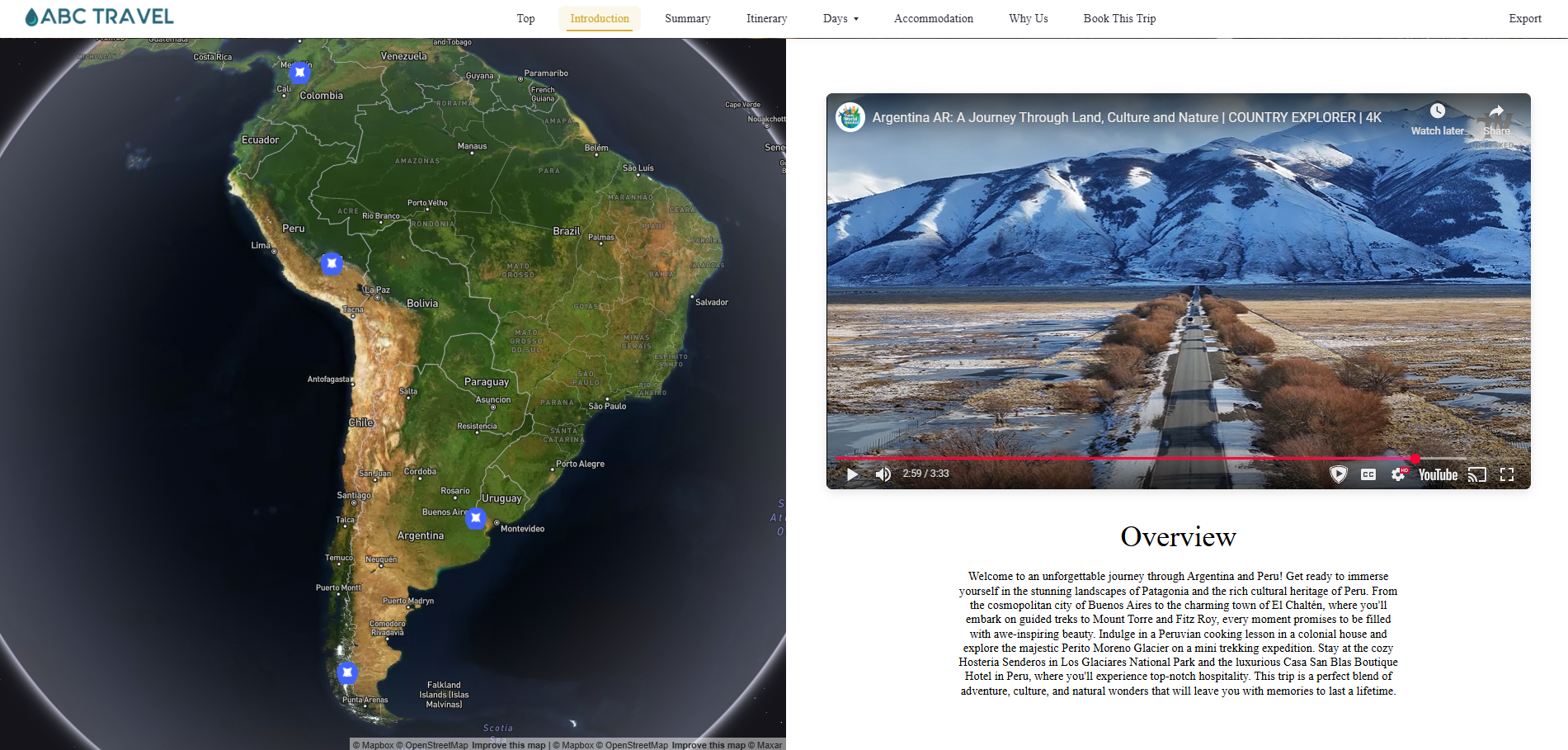This screenshot has width=1568, height=750.
Task: Select the Introduction nav tab
Action: coord(600,18)
